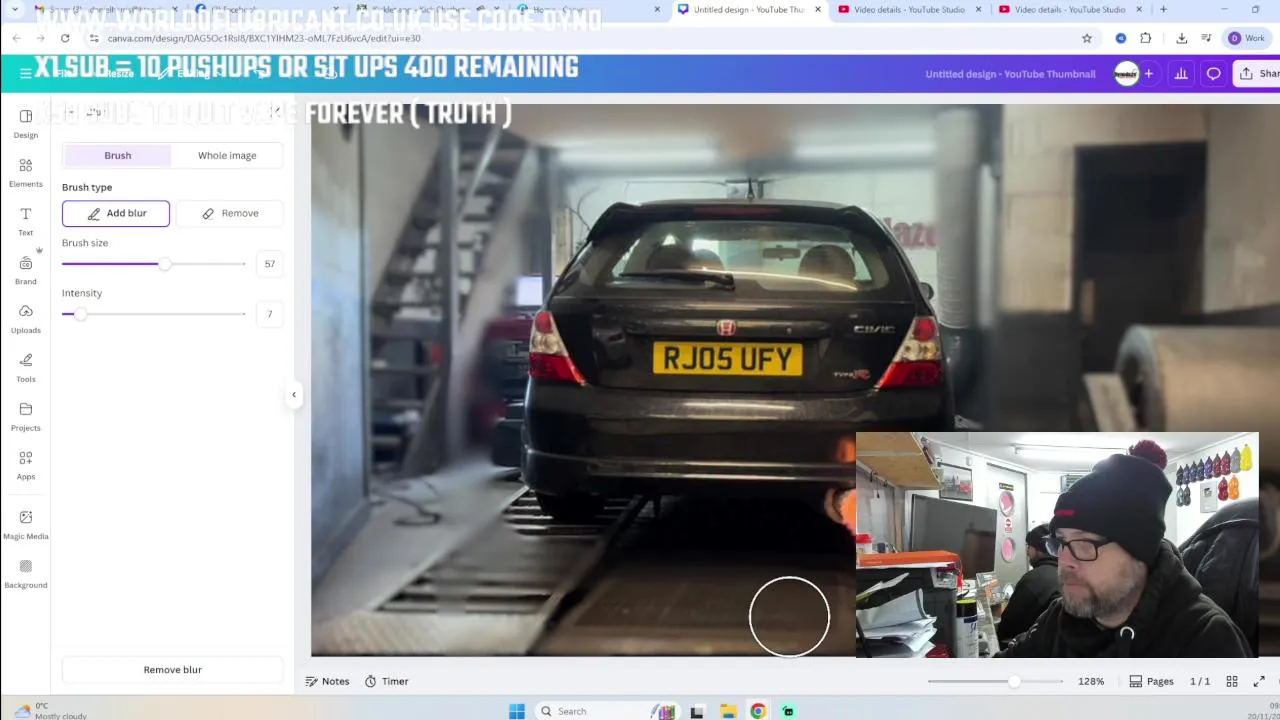The height and width of the screenshot is (720, 1280).
Task: Open the Elements panel
Action: (25, 173)
